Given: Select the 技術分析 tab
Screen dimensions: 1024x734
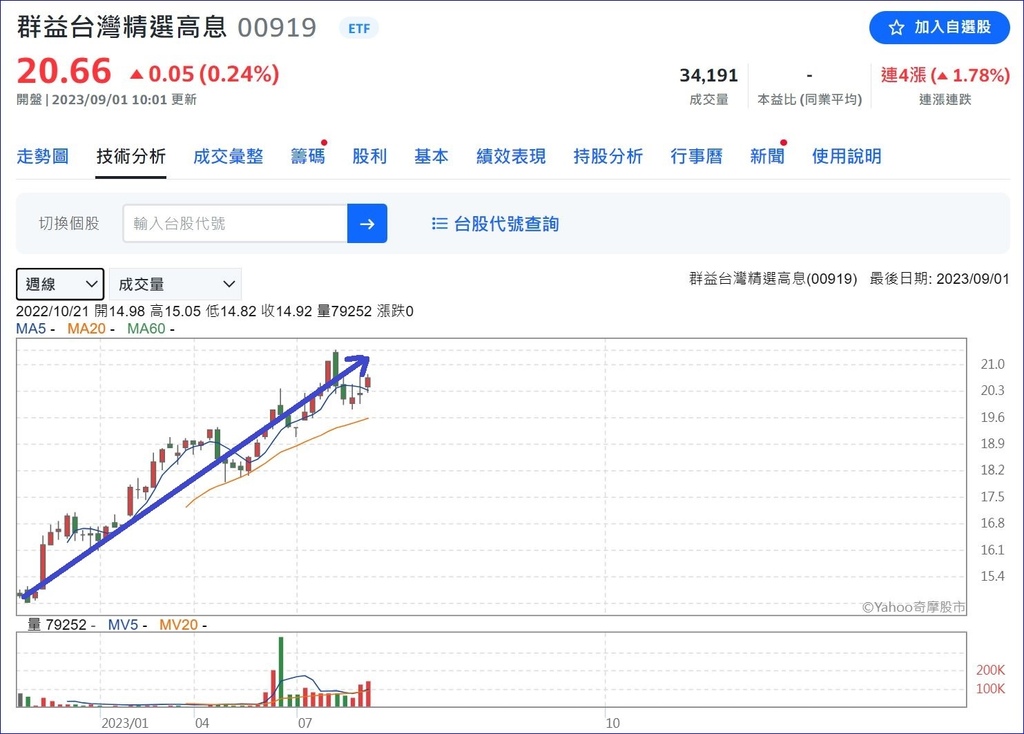Looking at the screenshot, I should pos(131,157).
